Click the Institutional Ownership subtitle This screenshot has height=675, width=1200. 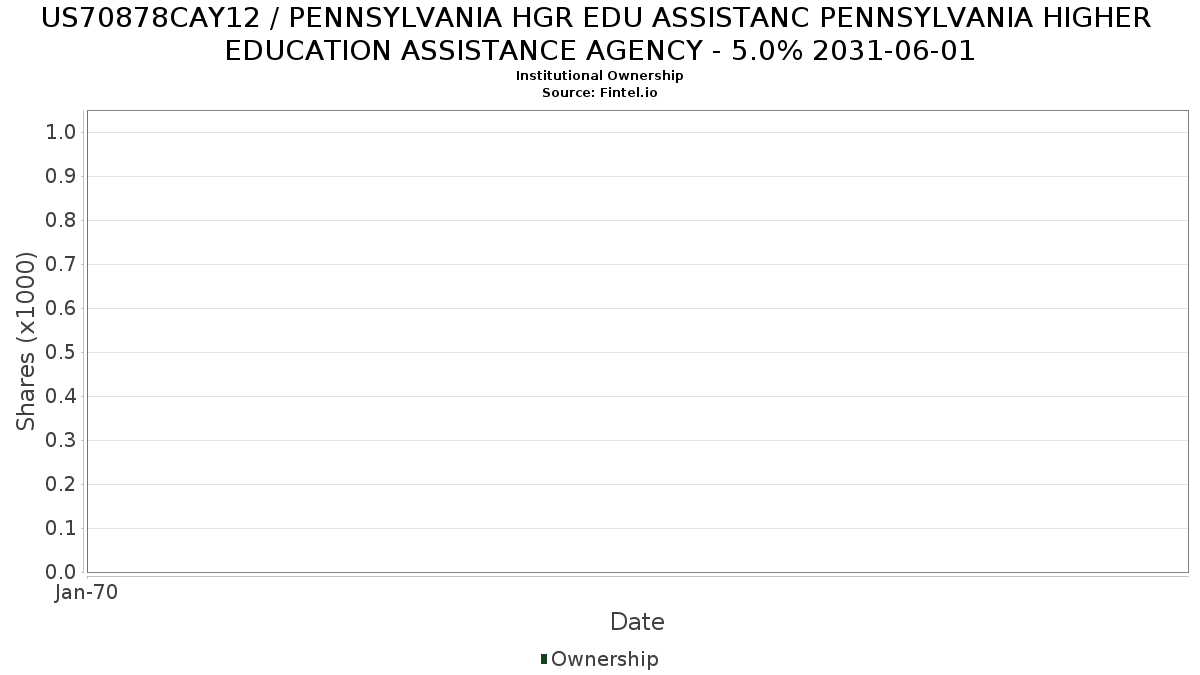point(600,75)
